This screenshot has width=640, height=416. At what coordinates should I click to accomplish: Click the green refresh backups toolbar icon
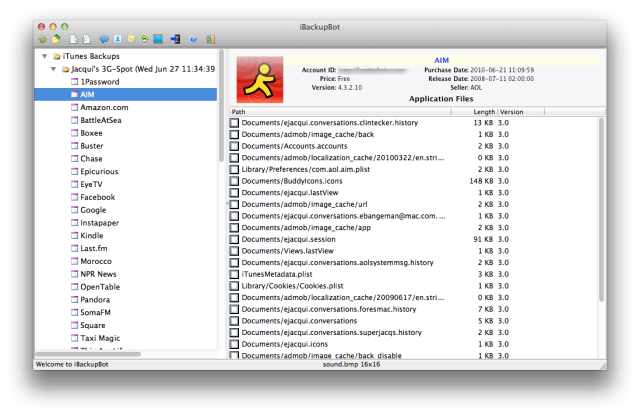tap(42, 39)
